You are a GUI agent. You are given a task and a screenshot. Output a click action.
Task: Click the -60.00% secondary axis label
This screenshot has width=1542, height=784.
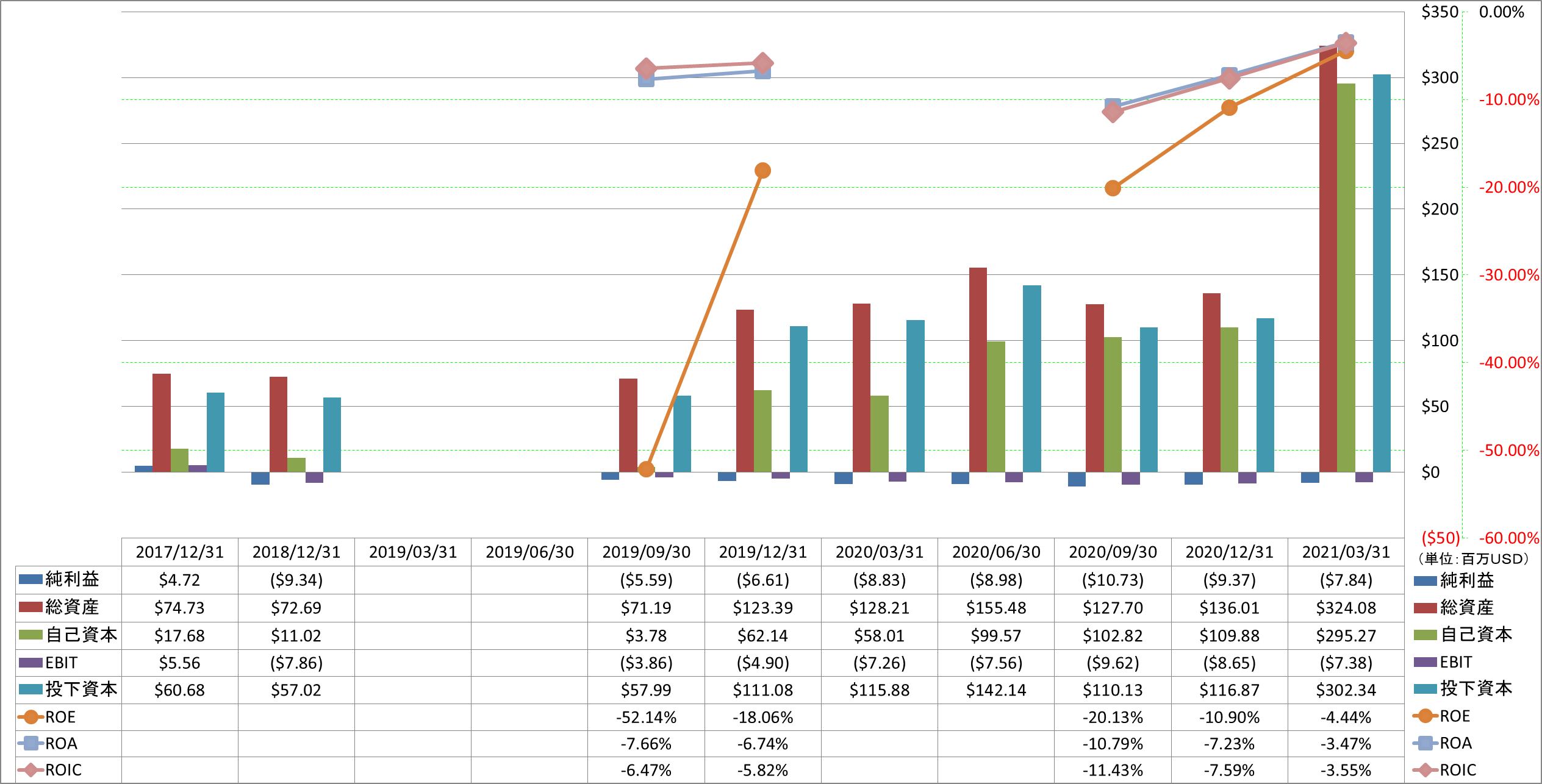1509,538
